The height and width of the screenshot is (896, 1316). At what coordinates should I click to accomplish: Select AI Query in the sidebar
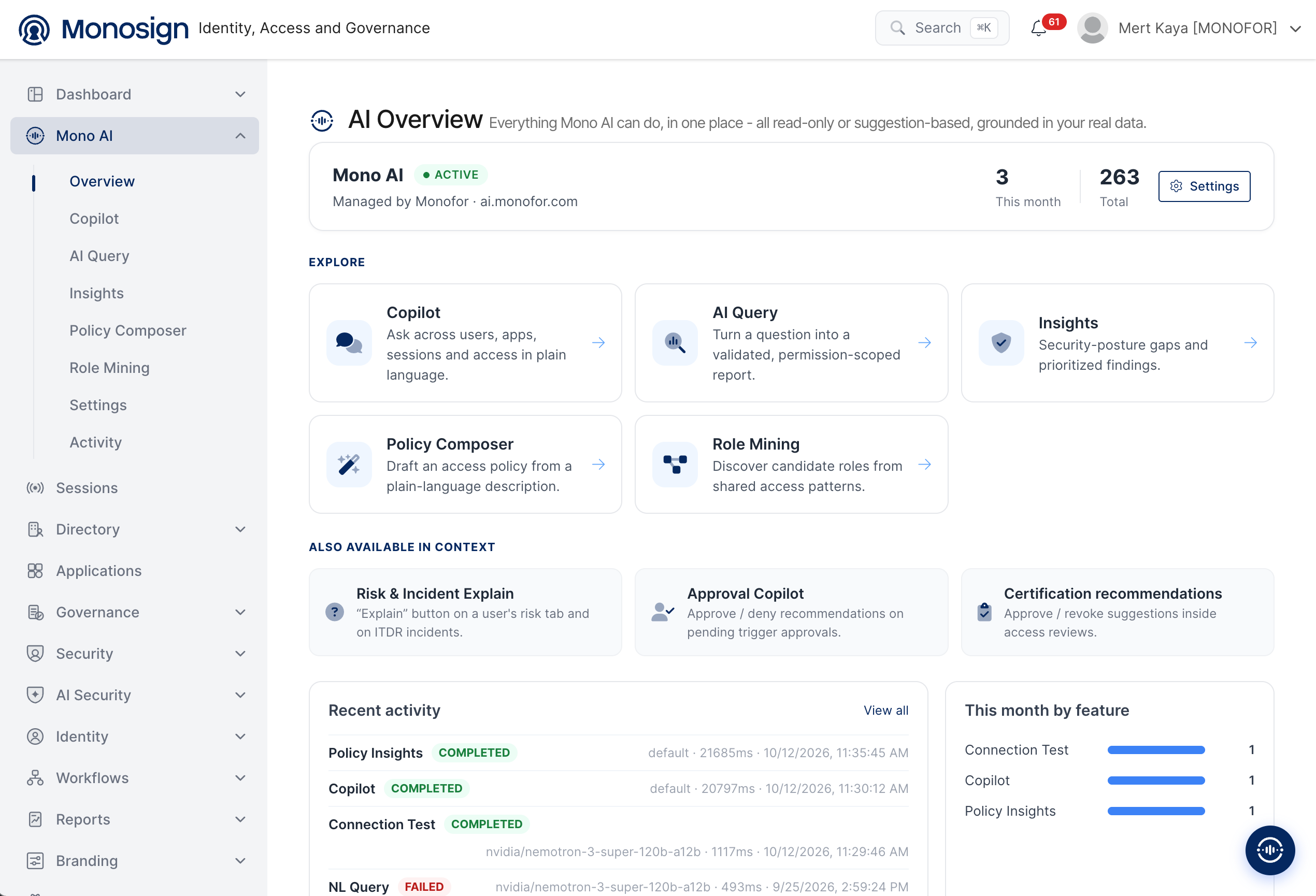click(x=99, y=256)
